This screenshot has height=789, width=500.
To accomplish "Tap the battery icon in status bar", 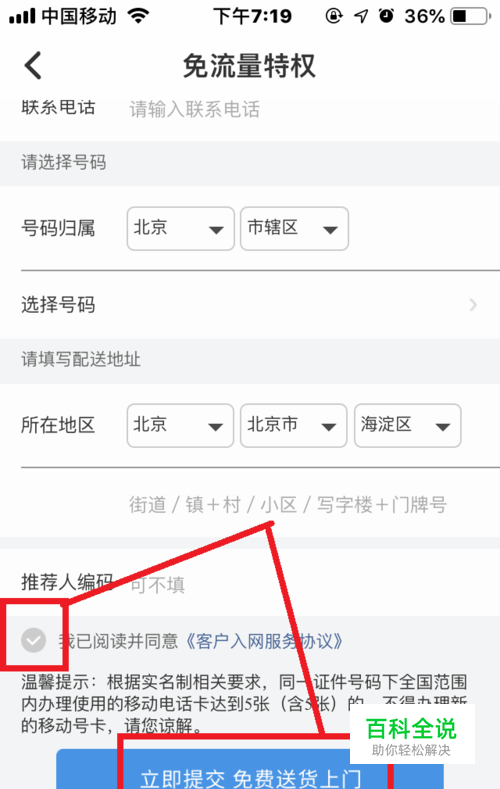I will click(471, 16).
